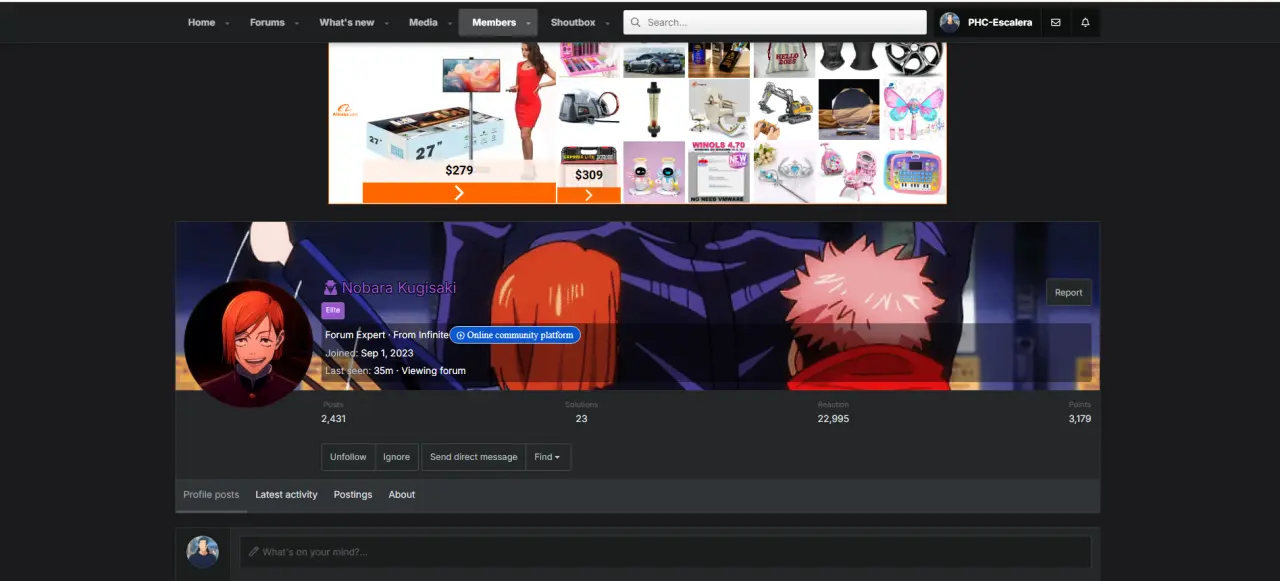Screen dimensions: 1280x581
Task: Click the search magnifier icon
Action: pyautogui.click(x=635, y=22)
